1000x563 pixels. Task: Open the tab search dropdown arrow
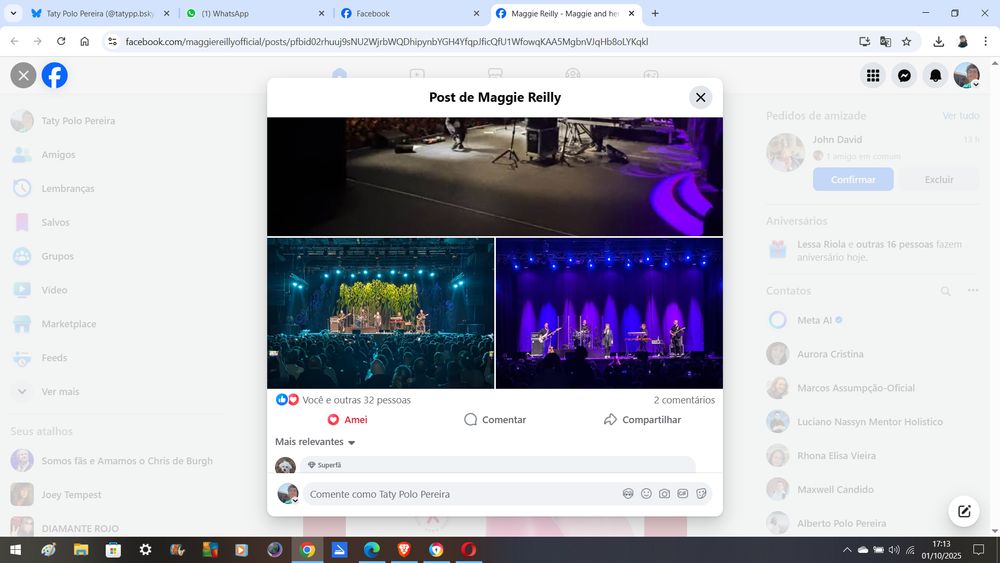tap(13, 13)
